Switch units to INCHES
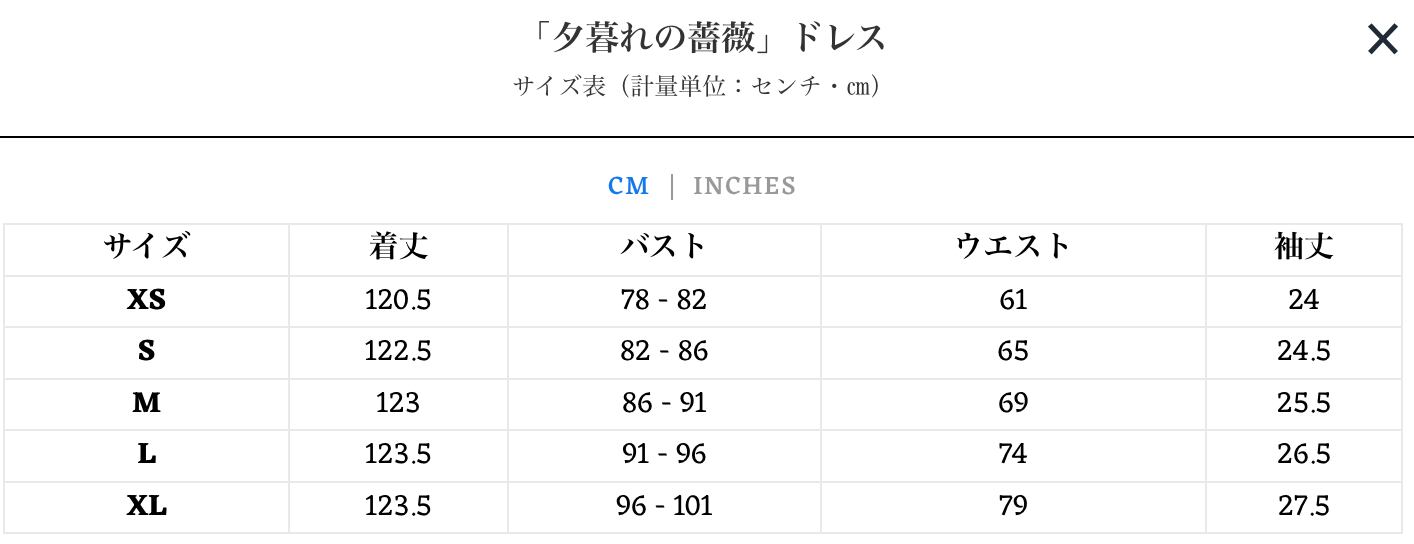 (744, 186)
